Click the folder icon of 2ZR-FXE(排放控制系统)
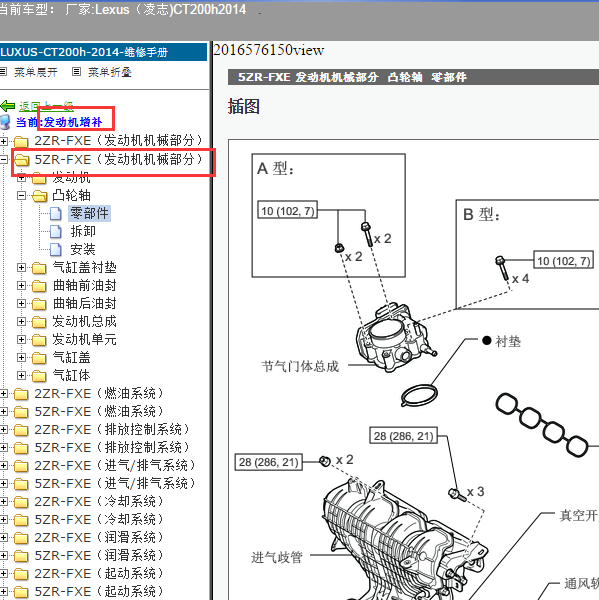This screenshot has height=600, width=599. [21, 430]
